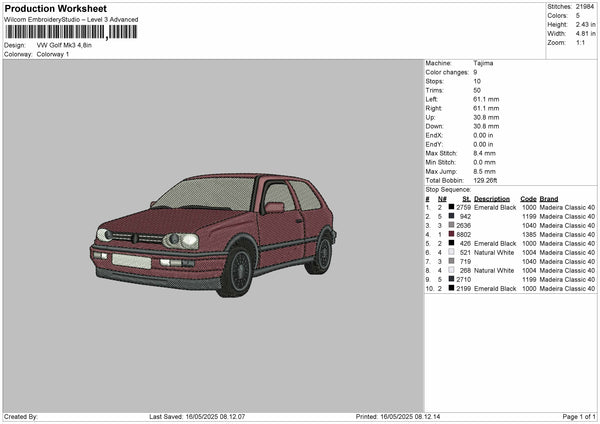Viewport: 600px width, 424px height.
Task: Click the 719 thread color swatch
Action: [x=452, y=261]
